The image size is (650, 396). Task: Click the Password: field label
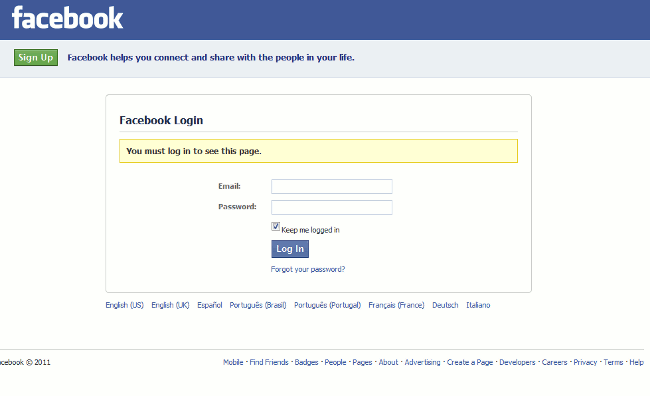237,207
